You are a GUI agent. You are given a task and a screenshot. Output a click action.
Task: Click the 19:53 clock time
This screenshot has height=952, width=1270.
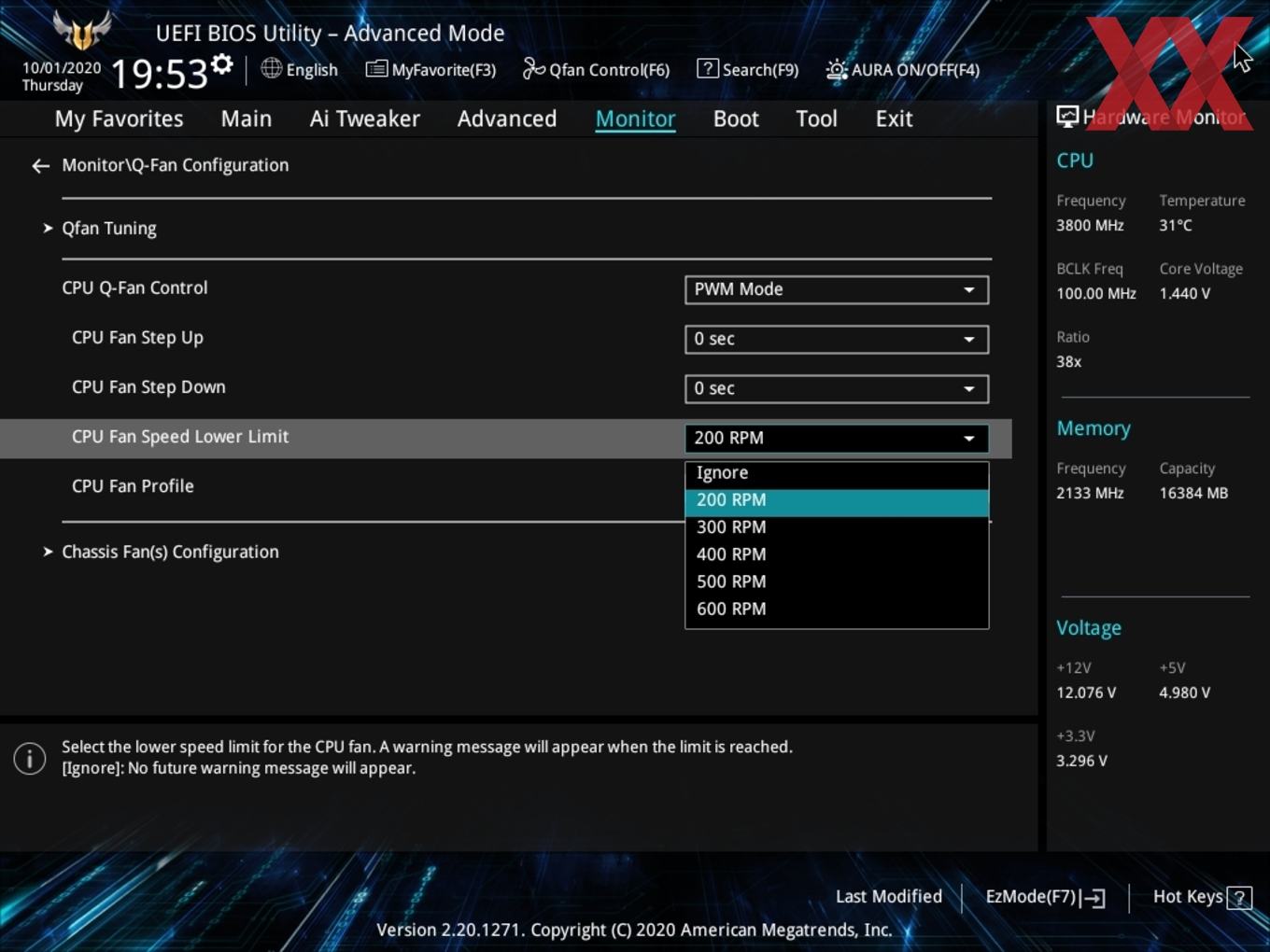point(159,74)
